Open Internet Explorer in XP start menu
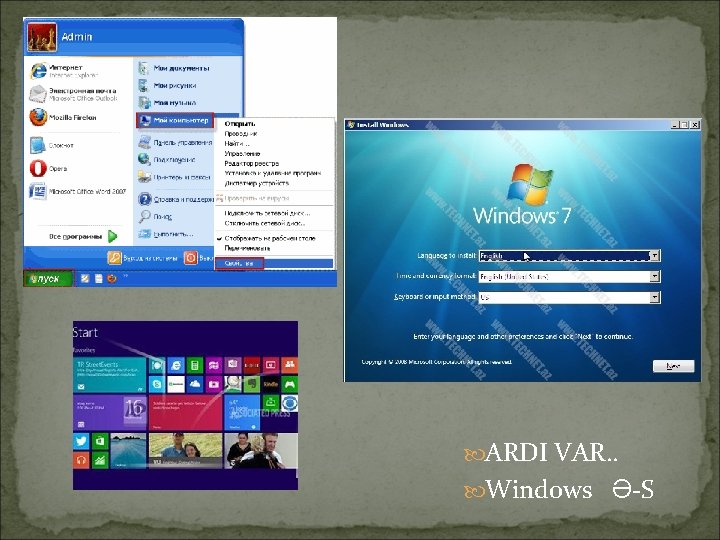The image size is (720, 540). [x=64, y=71]
